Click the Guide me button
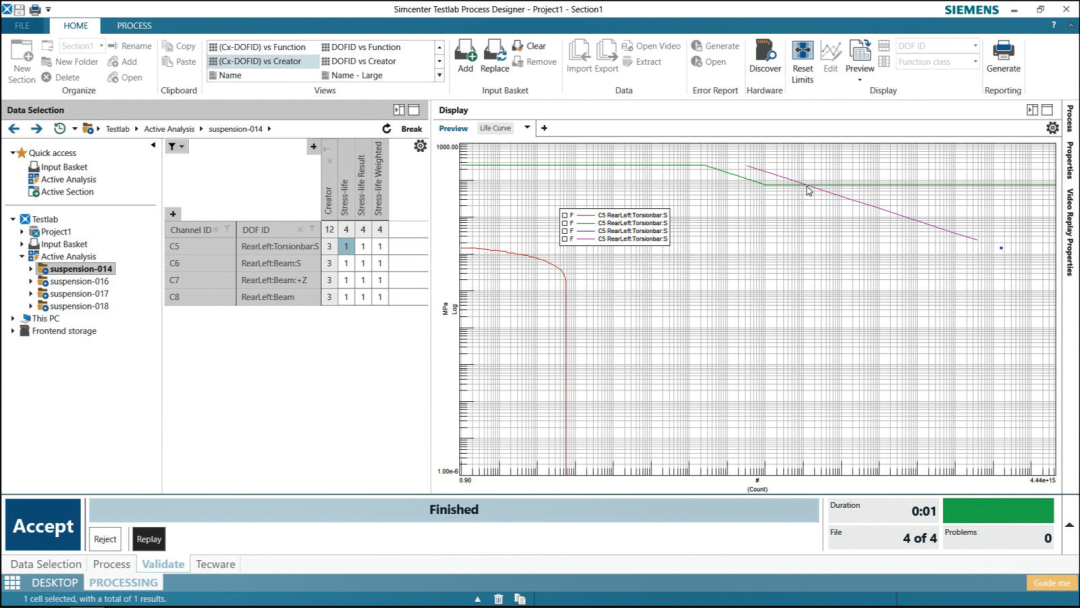1080x608 pixels. click(1052, 583)
